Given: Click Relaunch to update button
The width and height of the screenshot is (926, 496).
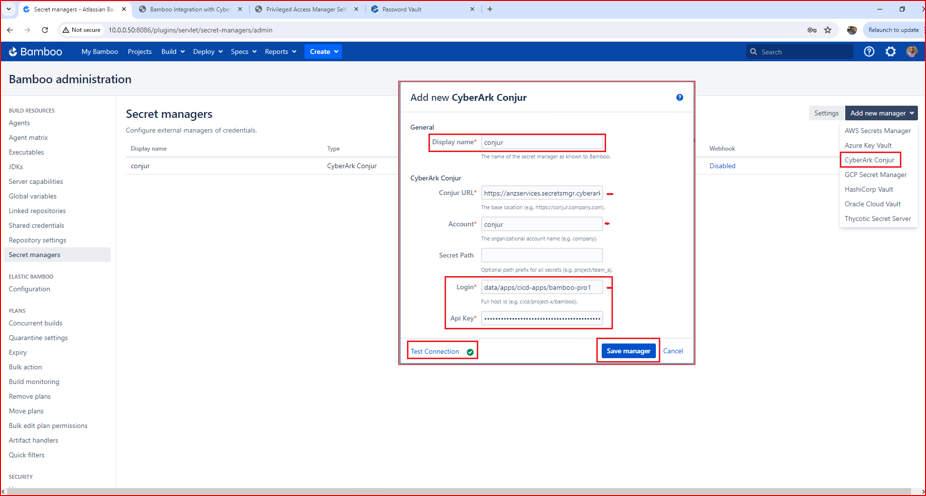Looking at the screenshot, I should click(894, 30).
